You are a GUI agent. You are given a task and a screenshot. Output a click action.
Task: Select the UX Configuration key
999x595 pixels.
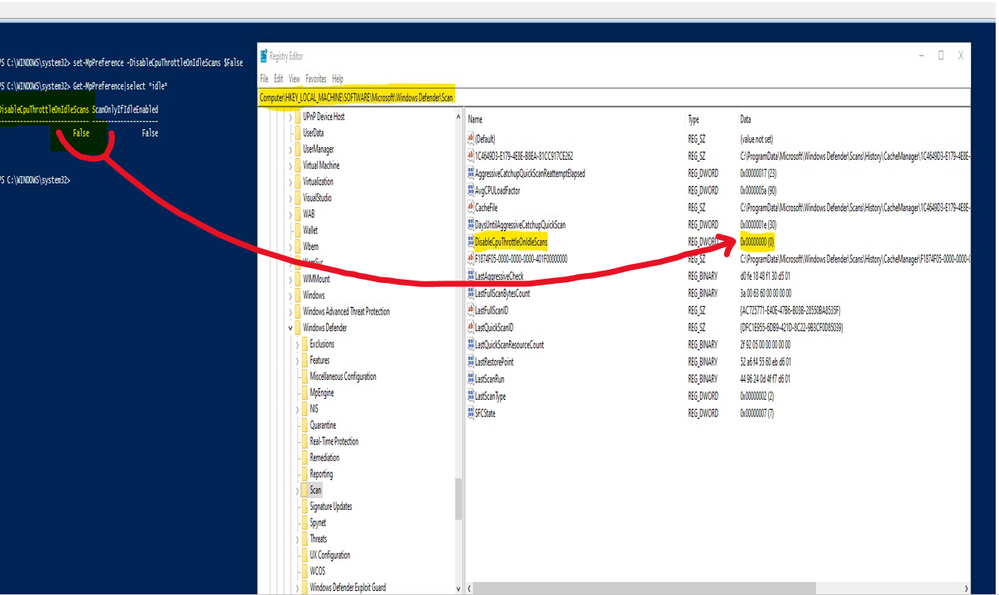pos(329,555)
